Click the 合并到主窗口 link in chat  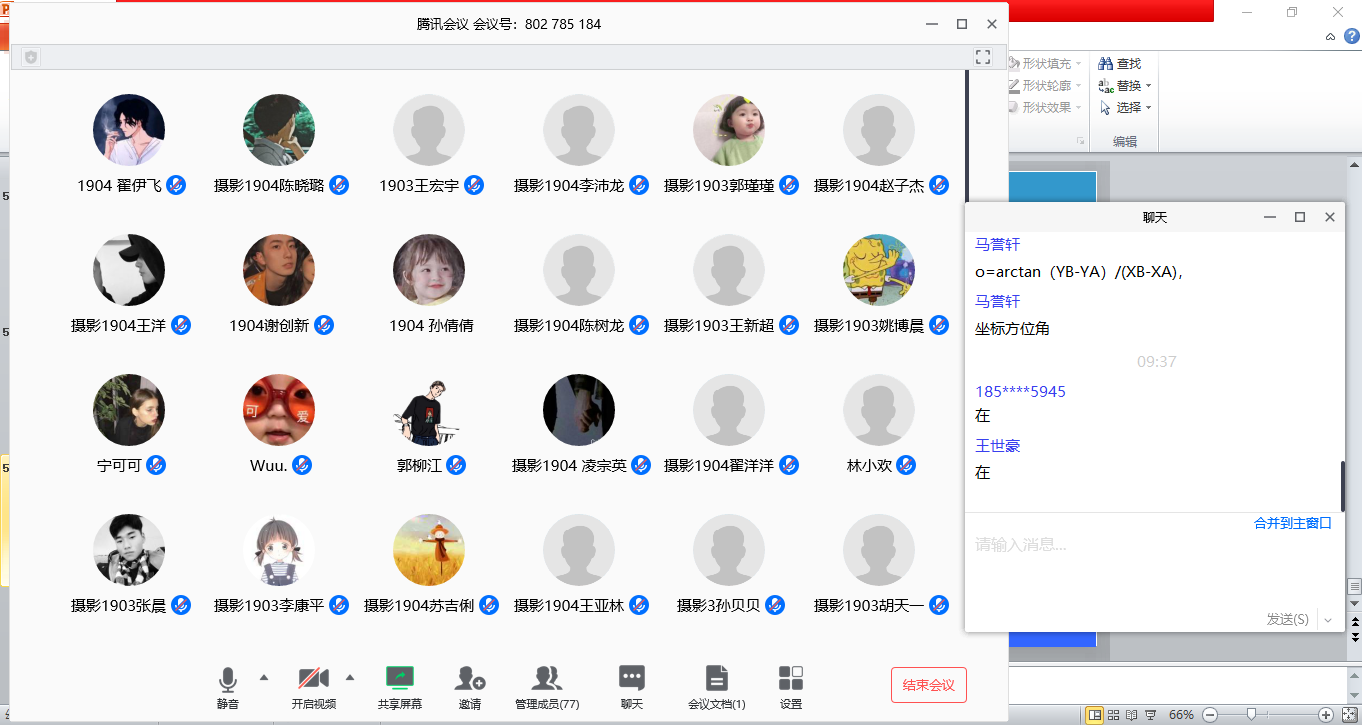click(1292, 523)
